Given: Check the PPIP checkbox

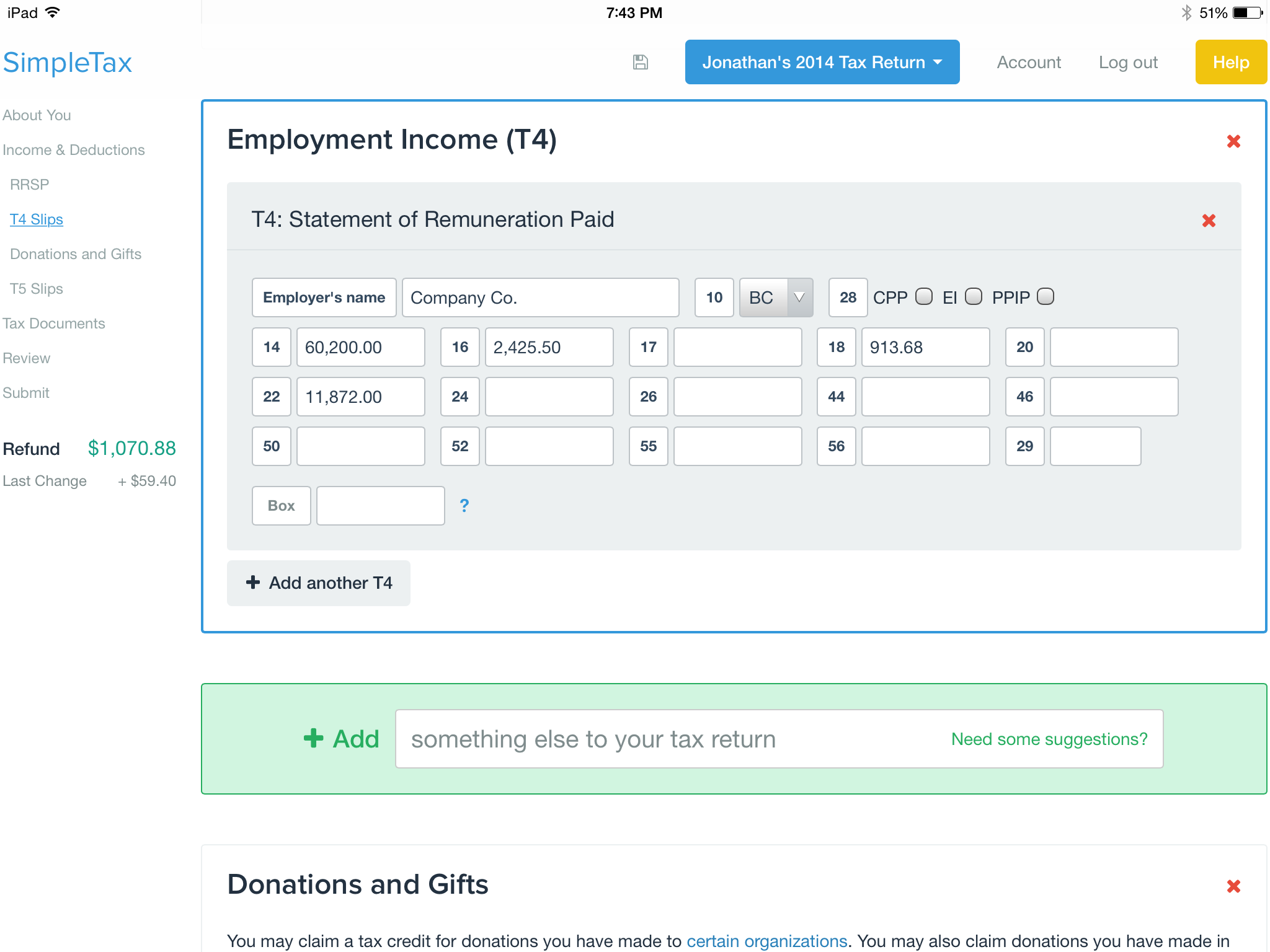Looking at the screenshot, I should [x=1046, y=297].
